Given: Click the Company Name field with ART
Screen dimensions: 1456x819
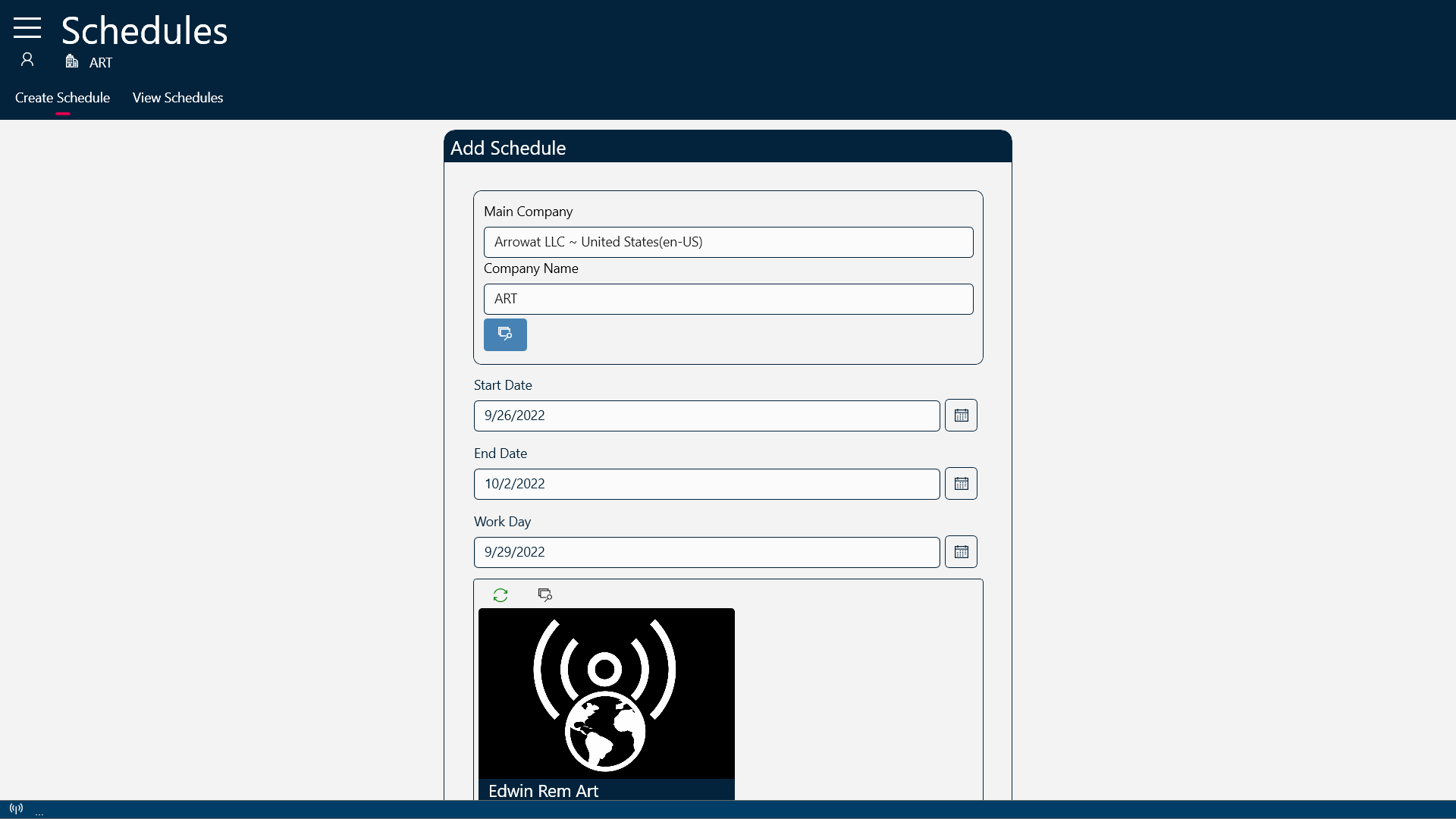Looking at the screenshot, I should pos(728,300).
